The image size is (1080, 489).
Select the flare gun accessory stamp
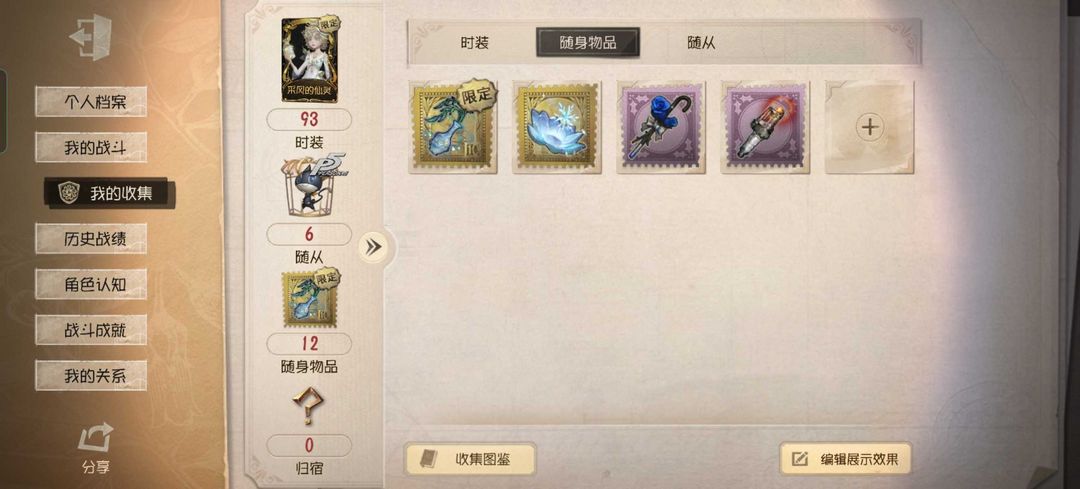click(765, 127)
